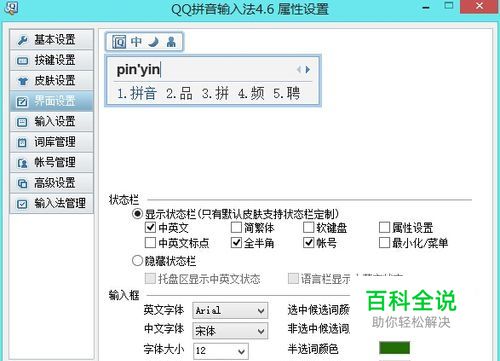The height and width of the screenshot is (361, 500).
Task: Uncheck the 帐号 checkbox
Action: [308, 243]
